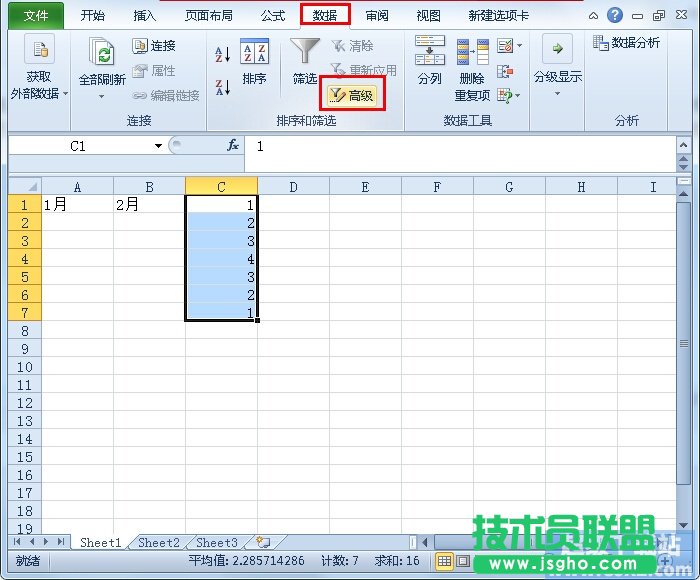Screen dimensions: 700x580
Task: Reapply filter (重新应用) button
Action: (363, 70)
